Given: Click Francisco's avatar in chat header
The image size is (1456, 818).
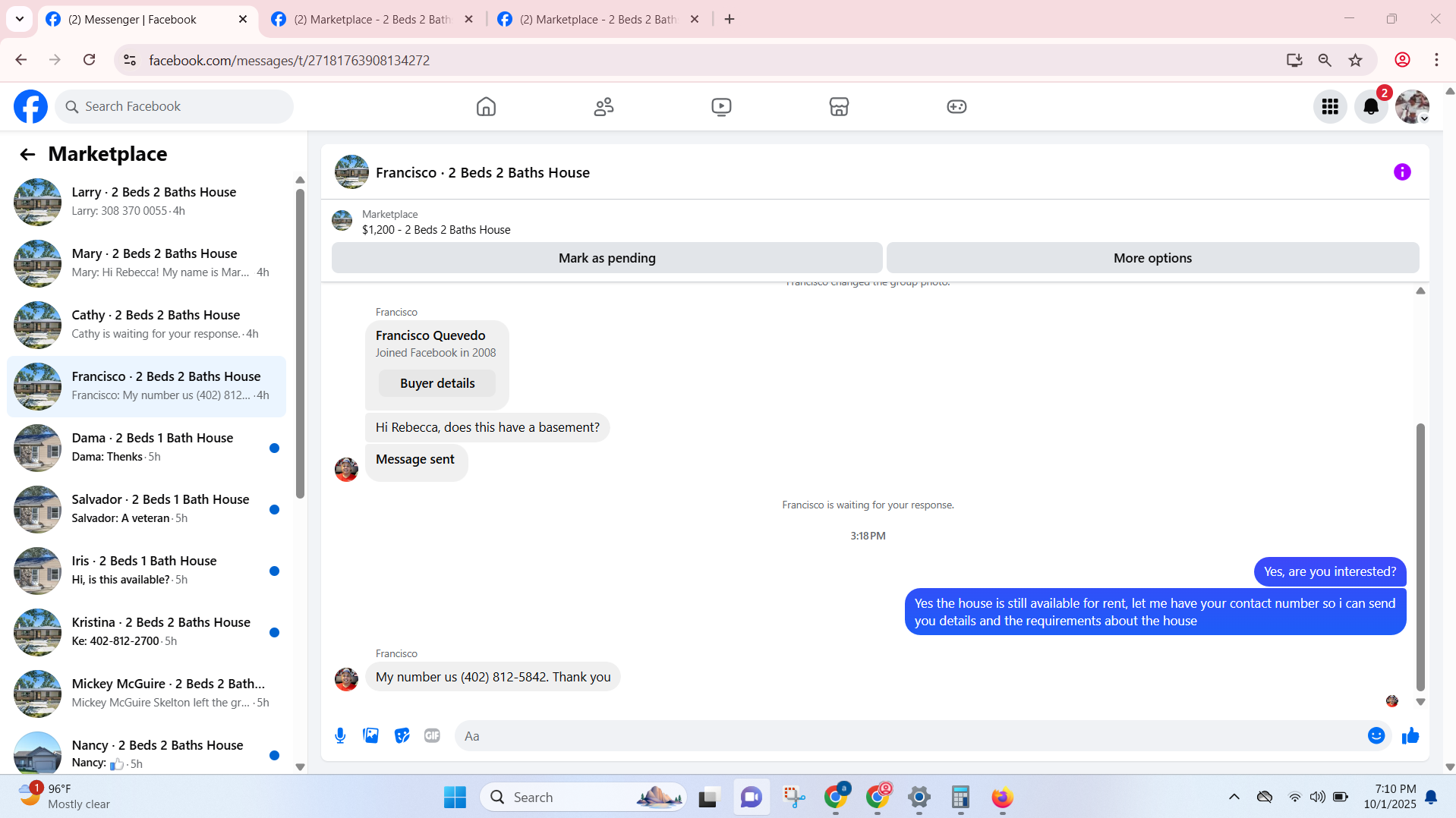Looking at the screenshot, I should coord(351,172).
